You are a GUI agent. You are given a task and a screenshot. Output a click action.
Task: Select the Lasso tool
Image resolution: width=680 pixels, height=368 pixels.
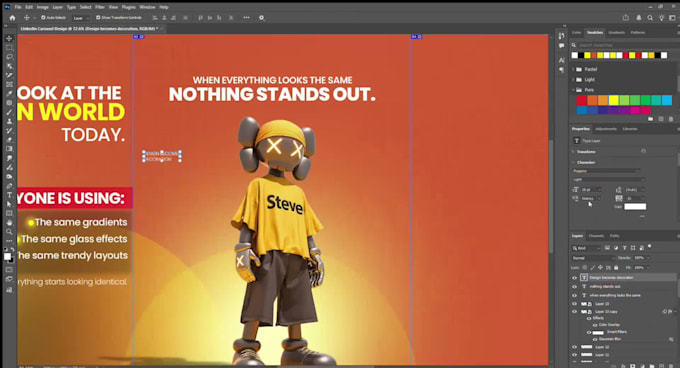point(9,57)
